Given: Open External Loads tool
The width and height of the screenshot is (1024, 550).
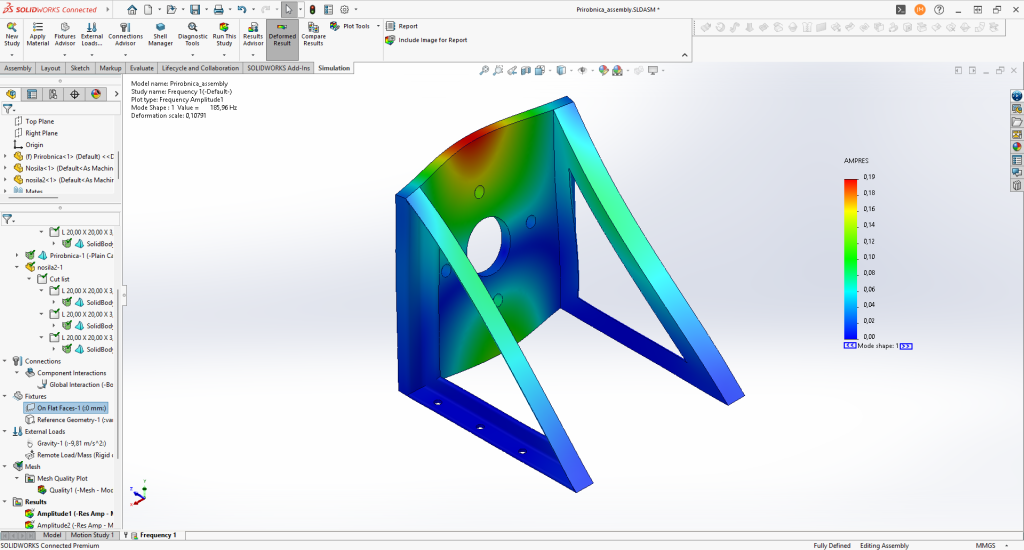Looking at the screenshot, I should pos(92,34).
